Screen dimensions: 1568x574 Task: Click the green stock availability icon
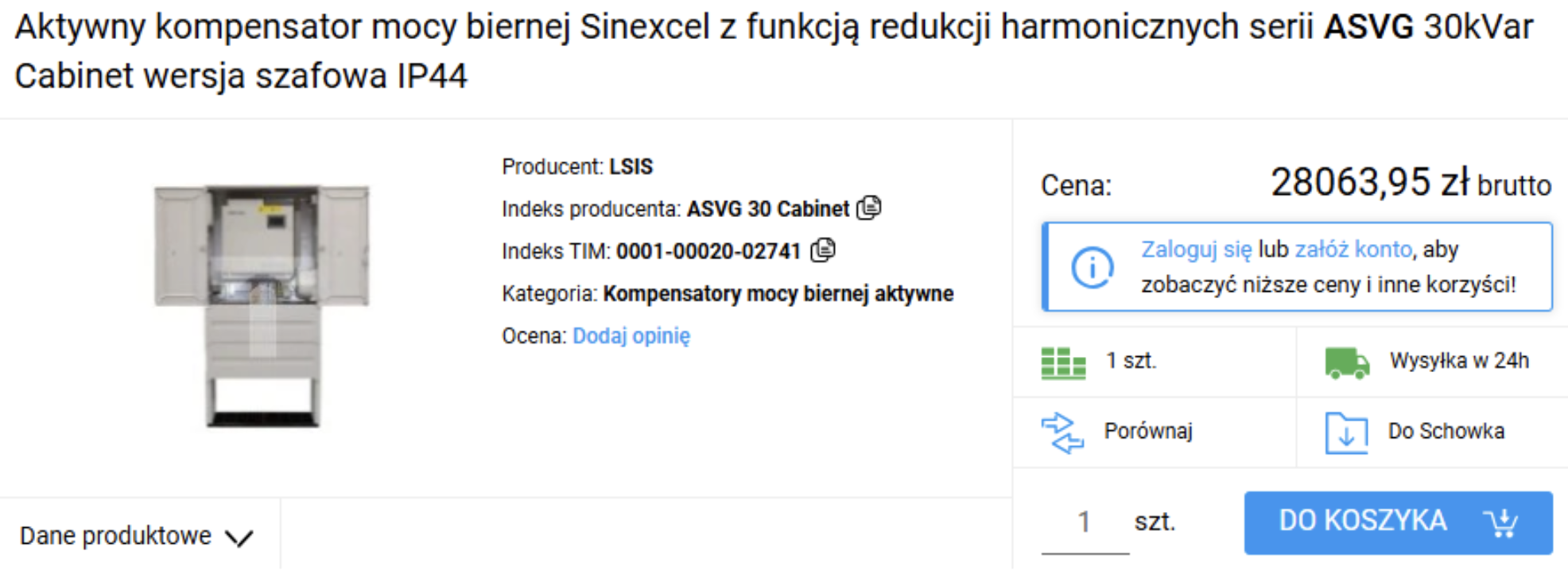tap(1063, 363)
